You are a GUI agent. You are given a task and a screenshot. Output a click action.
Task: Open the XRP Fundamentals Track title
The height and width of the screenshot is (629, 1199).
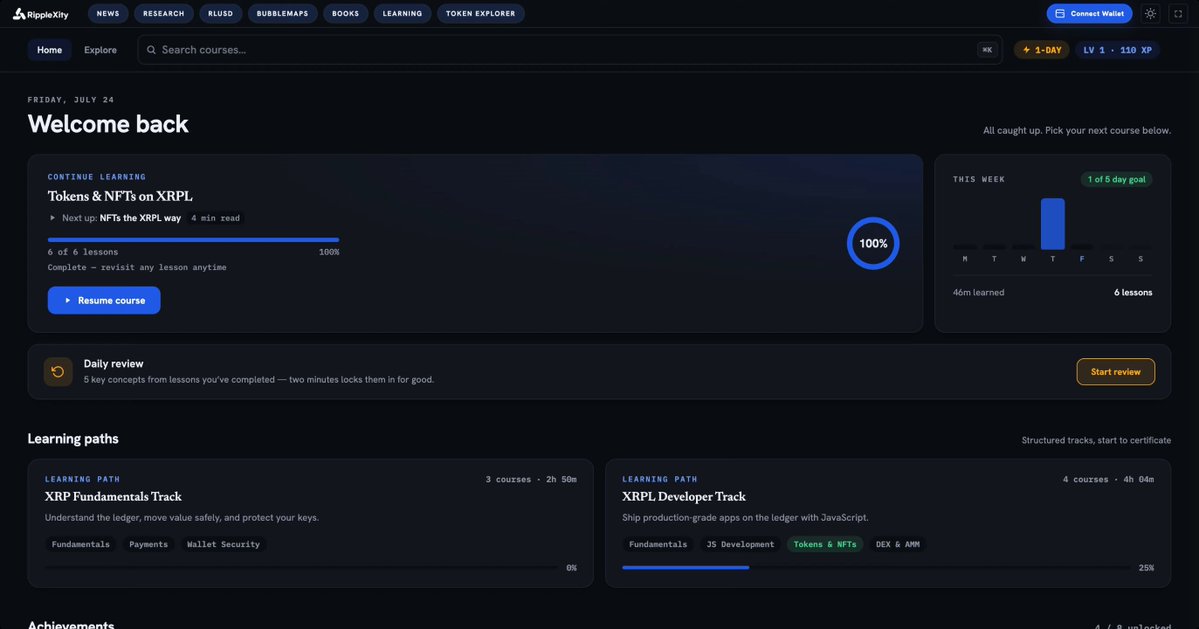coord(113,497)
